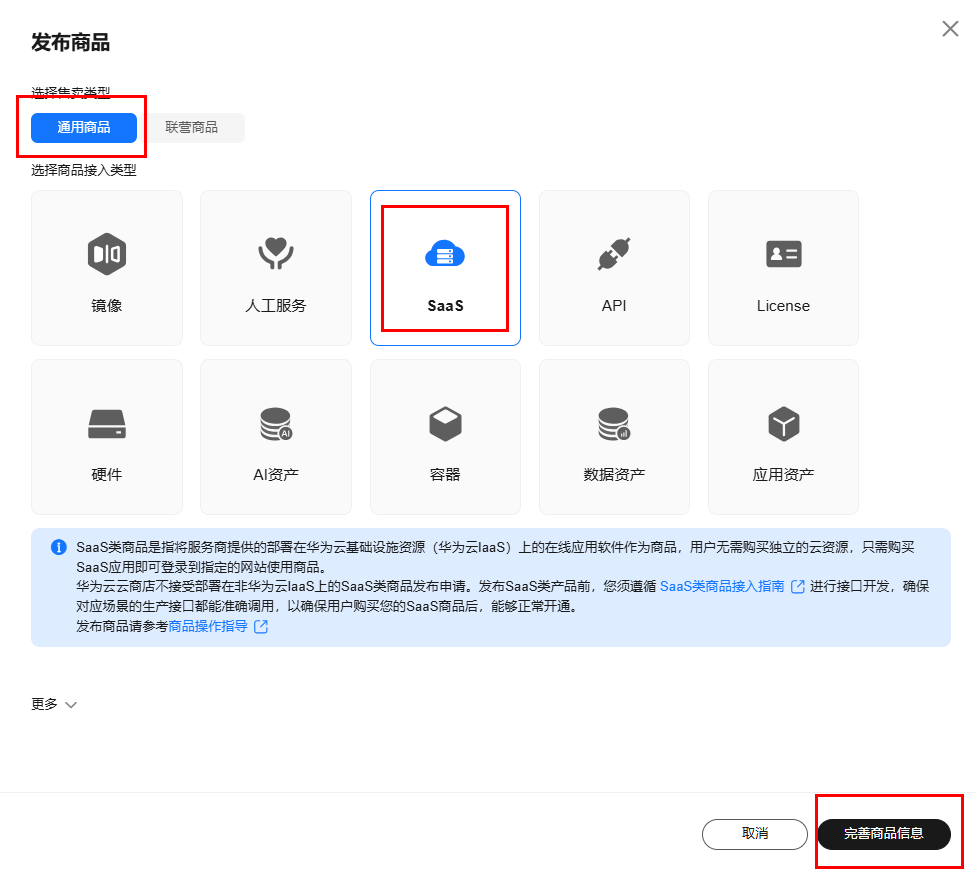Select the 镜像 image product icon
This screenshot has height=880, width=975.
tap(106, 254)
